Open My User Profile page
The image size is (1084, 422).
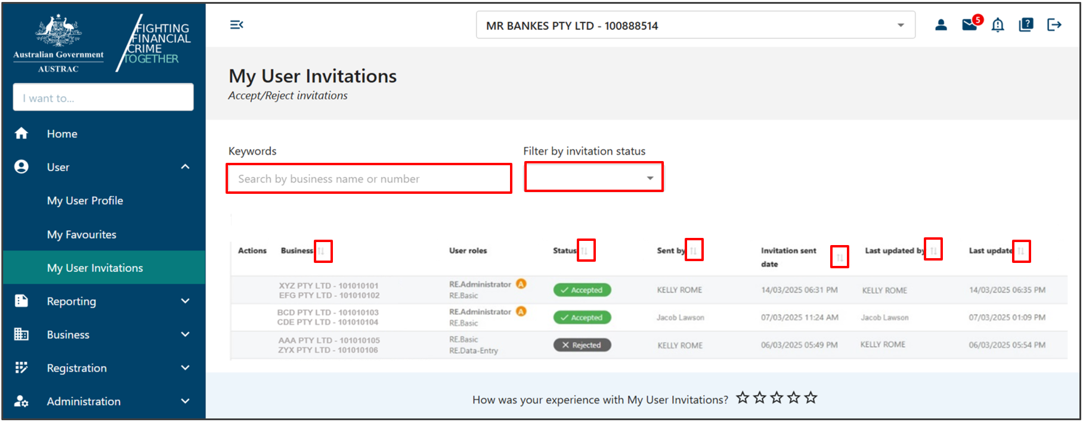(x=85, y=201)
